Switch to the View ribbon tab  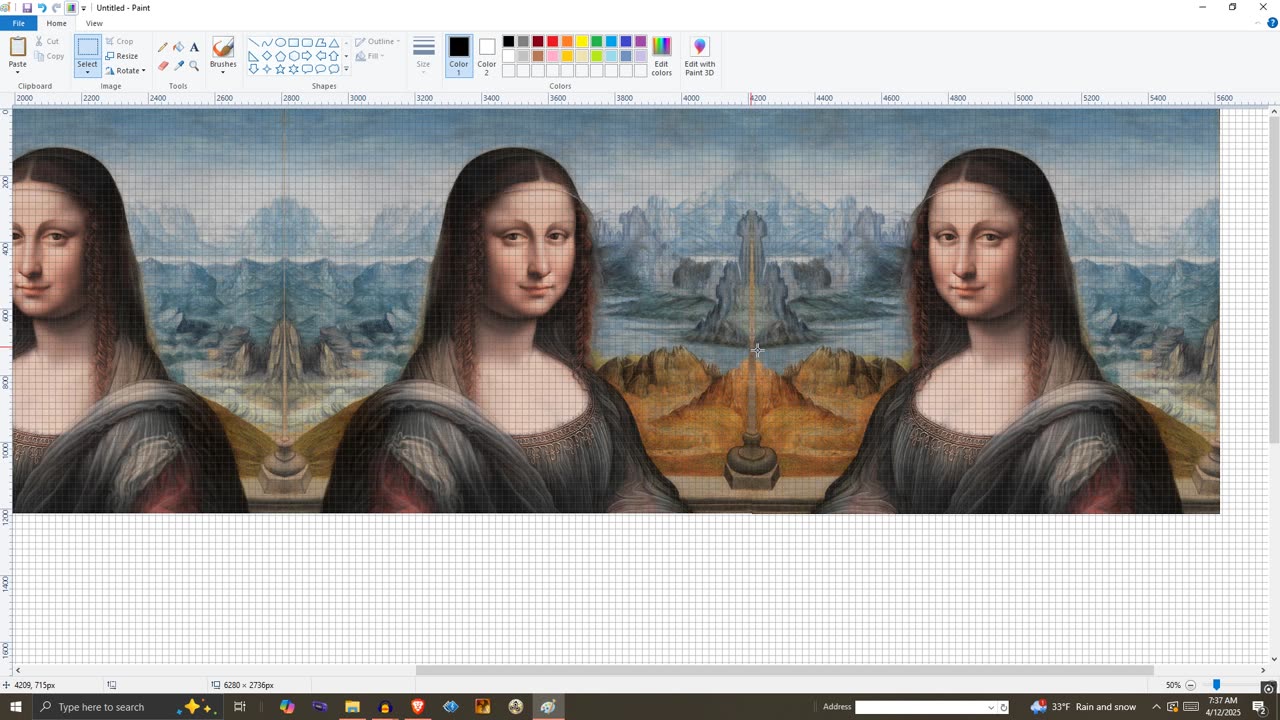[94, 23]
